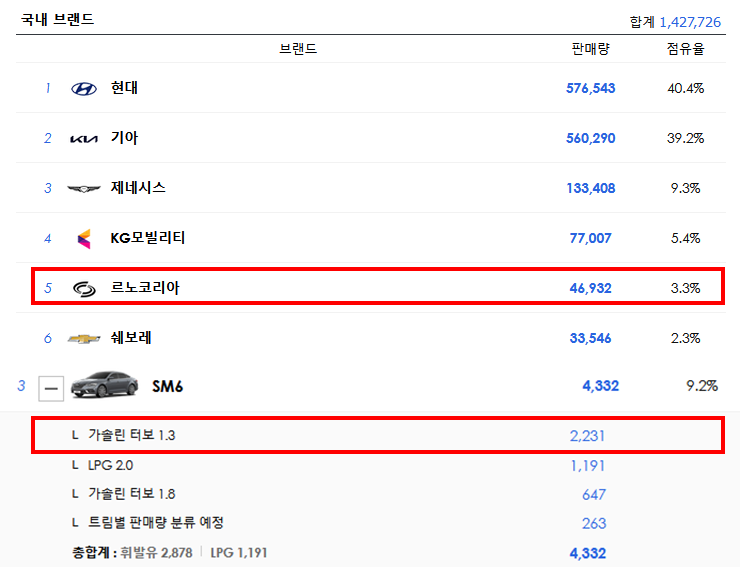
Task: Click Chevrolet sales figure 33,546
Action: click(590, 339)
